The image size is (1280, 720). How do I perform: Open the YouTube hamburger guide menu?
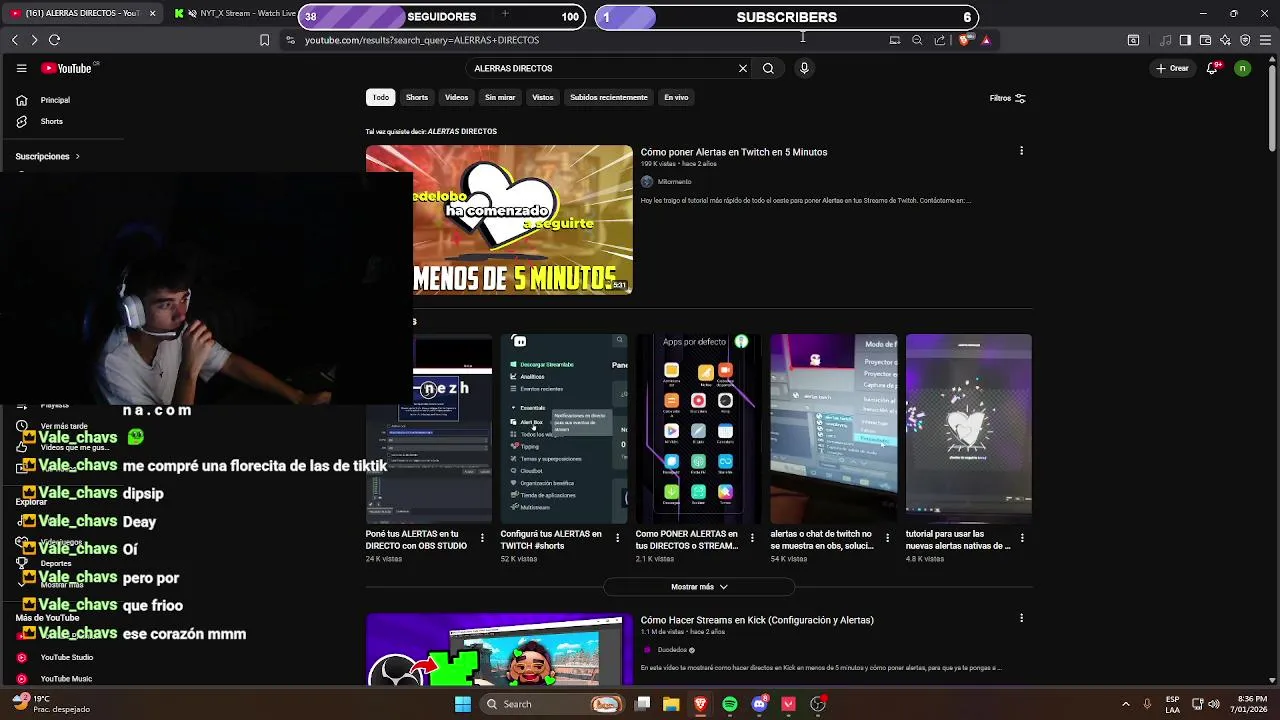click(21, 68)
